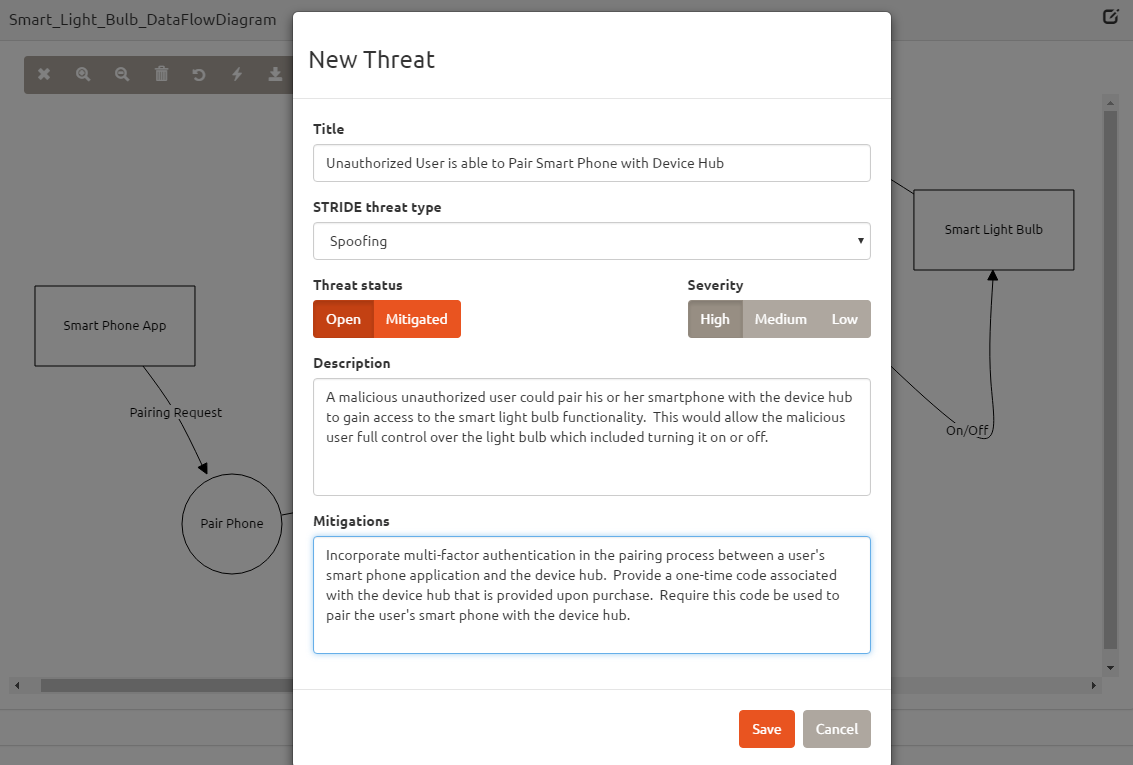Click the X (close diagram) toolbar icon

coord(44,74)
